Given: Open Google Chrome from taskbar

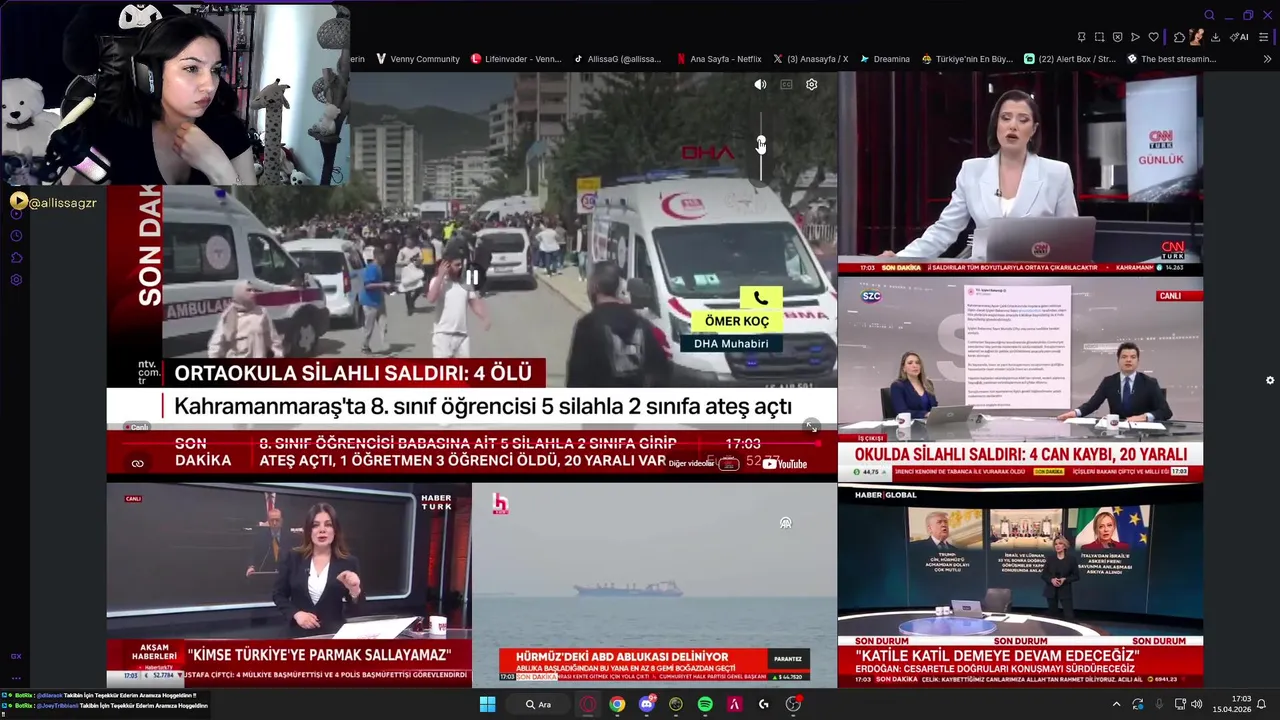Looking at the screenshot, I should [x=617, y=704].
